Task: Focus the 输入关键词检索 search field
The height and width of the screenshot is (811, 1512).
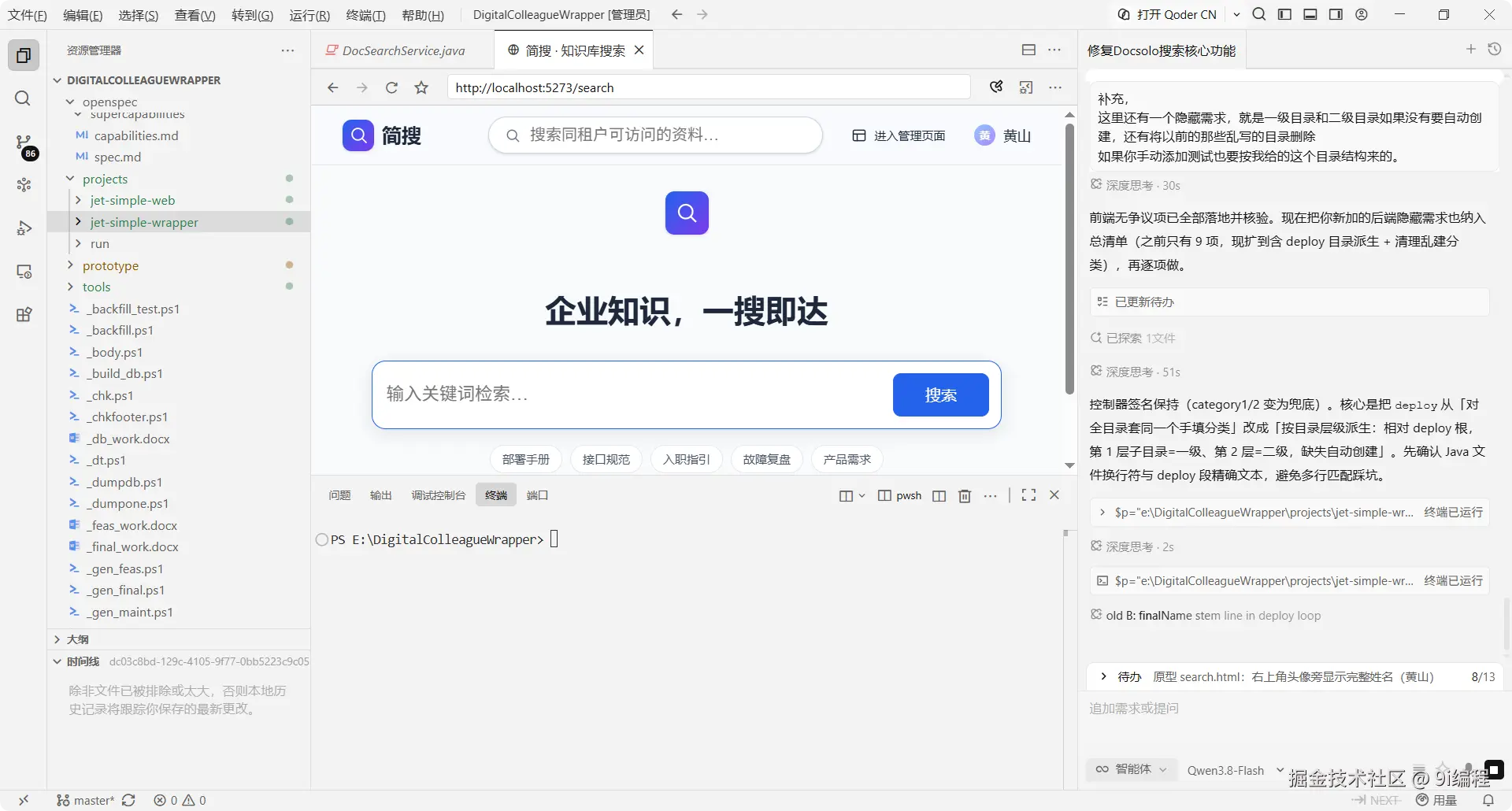Action: [634, 394]
